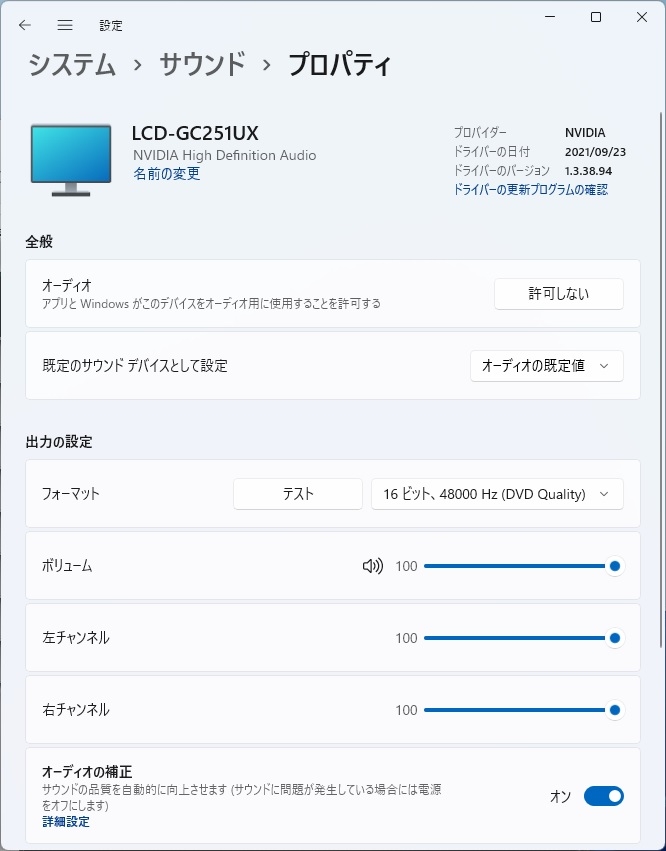Click 名前の変更 link
Screen dimensions: 666x851
pyautogui.click(x=167, y=174)
